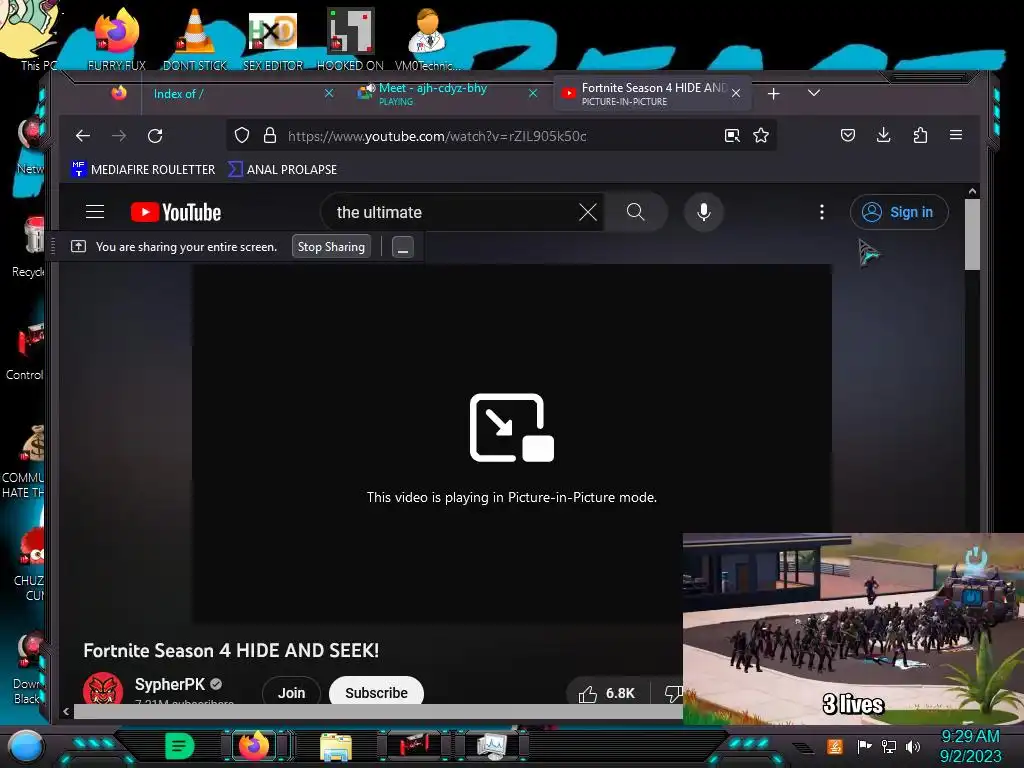Image resolution: width=1024 pixels, height=768 pixels.
Task: Clear the YouTube search text
Action: [x=588, y=212]
